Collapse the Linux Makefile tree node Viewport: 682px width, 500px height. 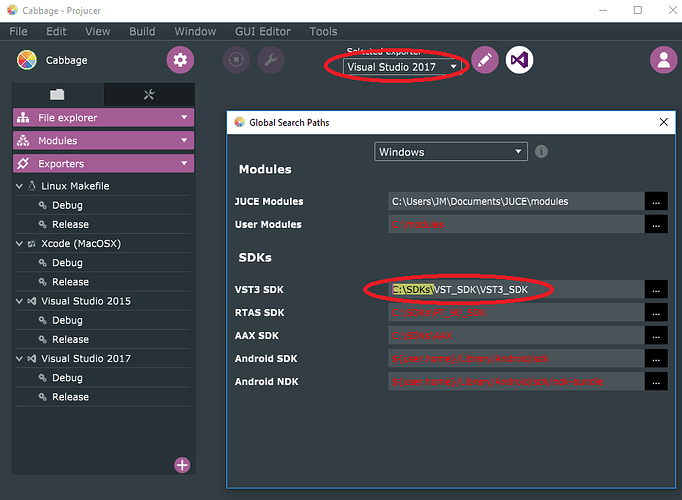pos(19,186)
